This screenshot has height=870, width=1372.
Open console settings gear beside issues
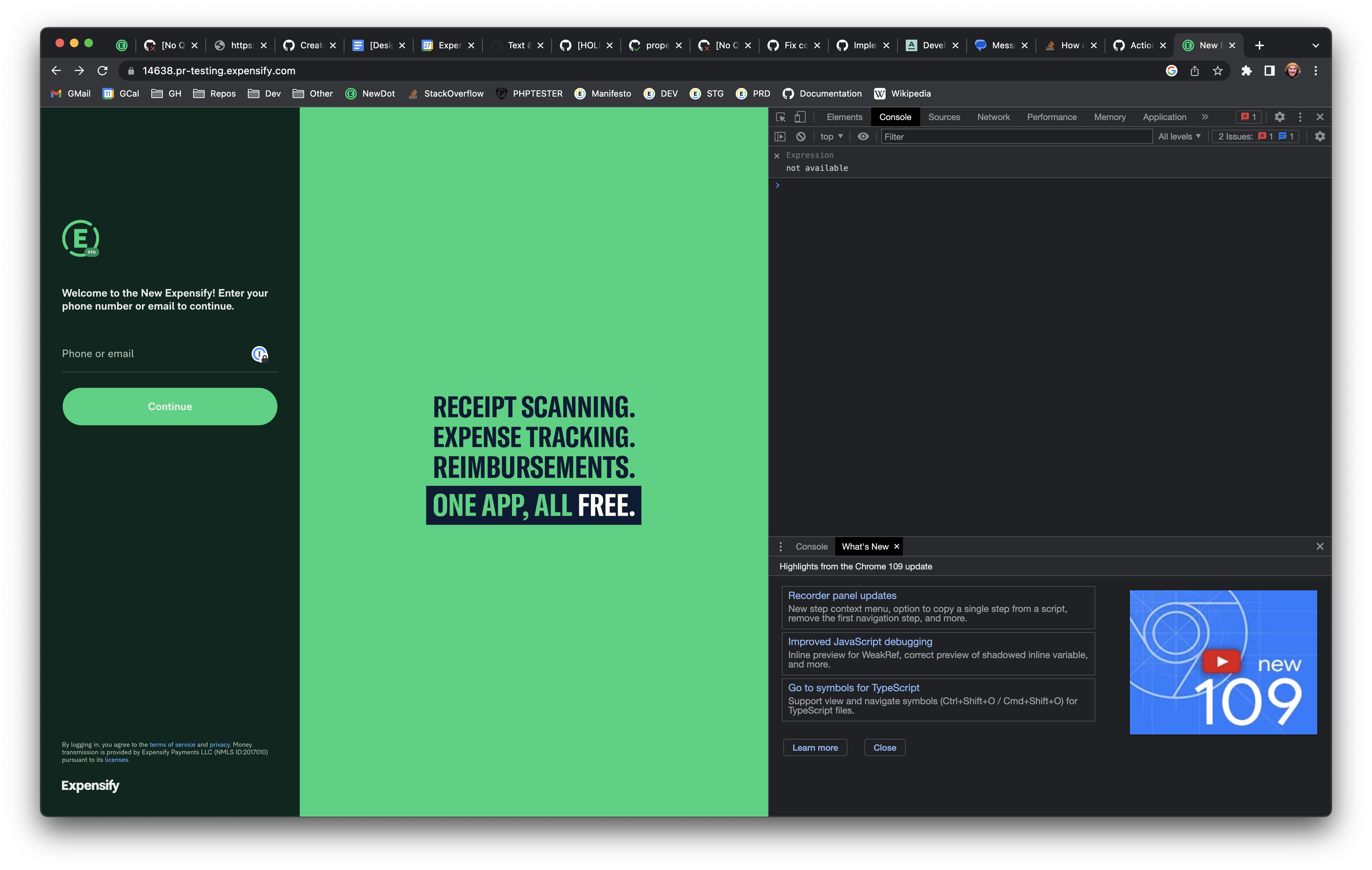(x=1320, y=137)
